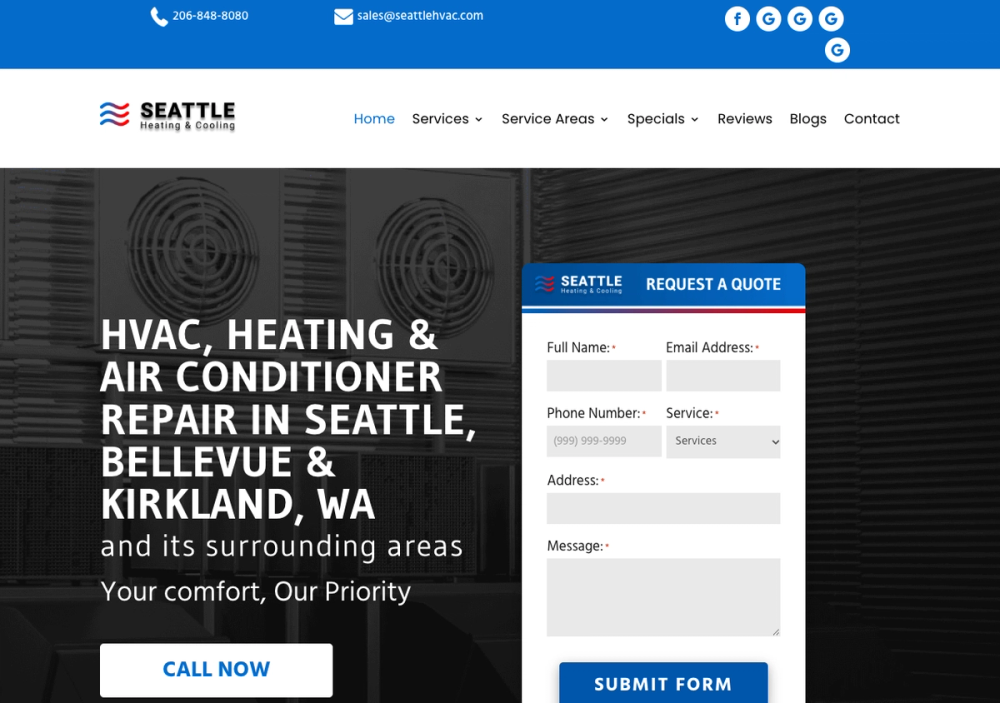
Task: Click the sales@seattlehvac.com email link
Action: (420, 16)
